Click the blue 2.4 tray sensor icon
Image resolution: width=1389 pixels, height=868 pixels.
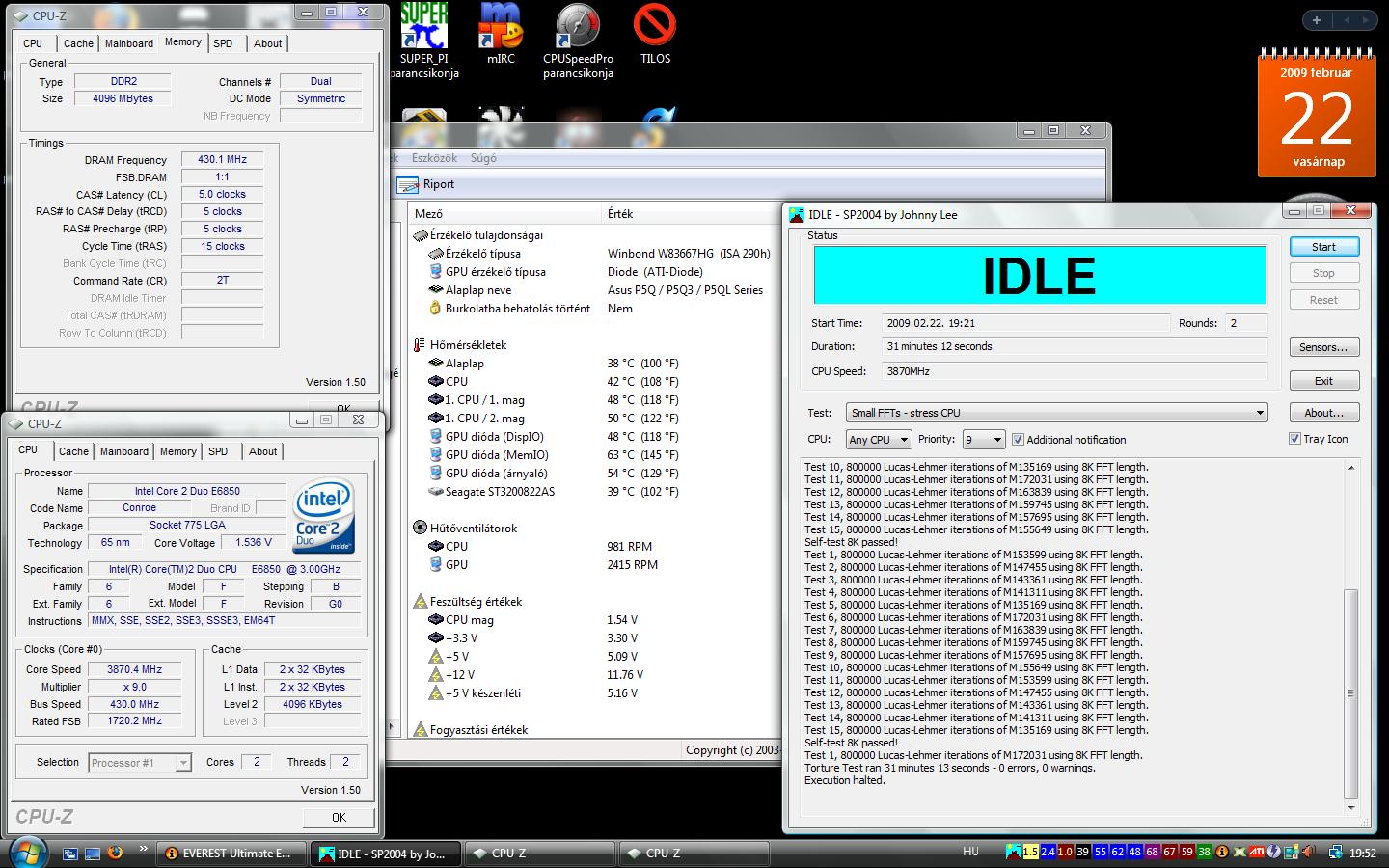click(x=1048, y=852)
